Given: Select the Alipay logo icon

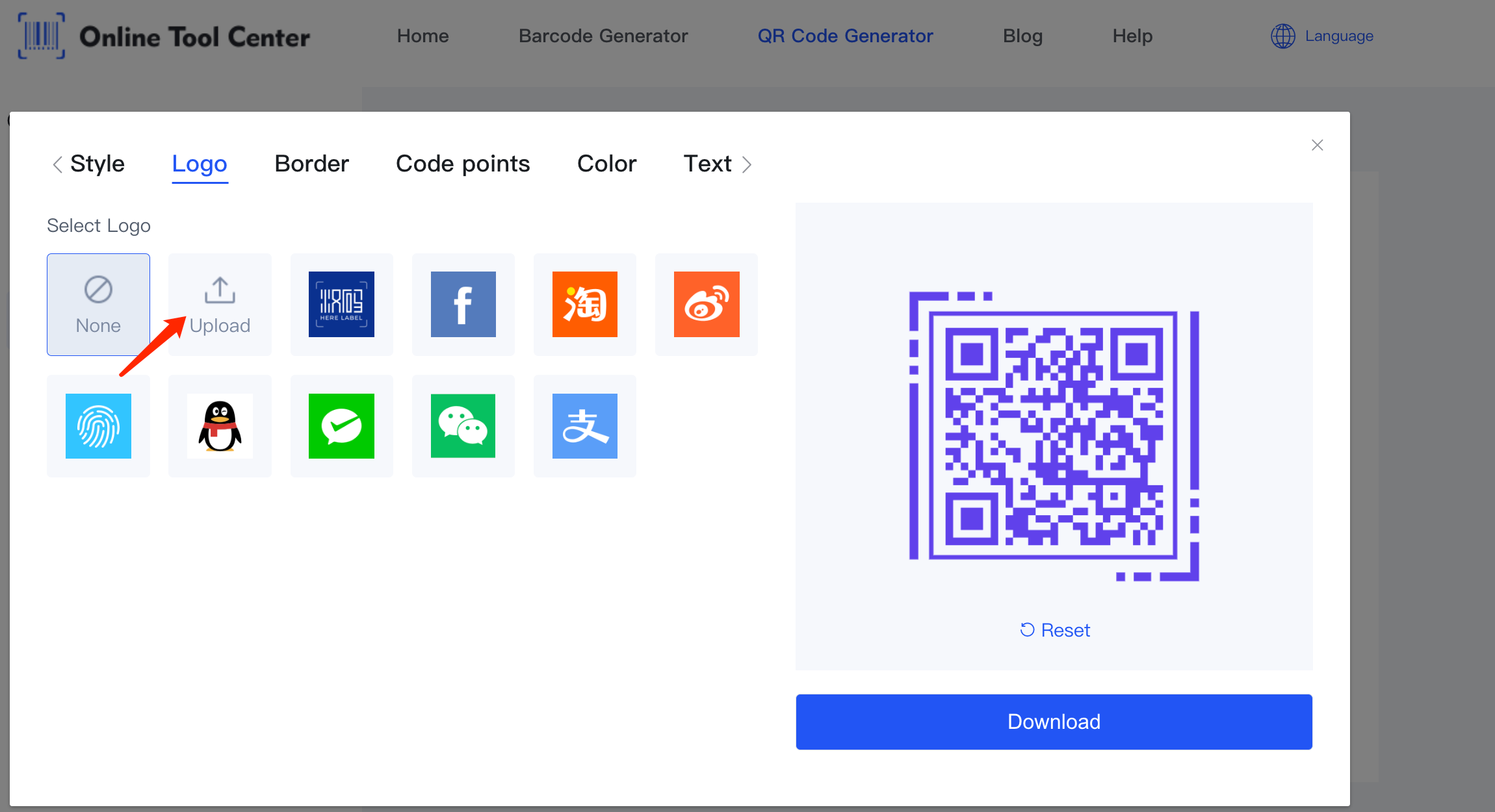Looking at the screenshot, I should click(x=584, y=426).
